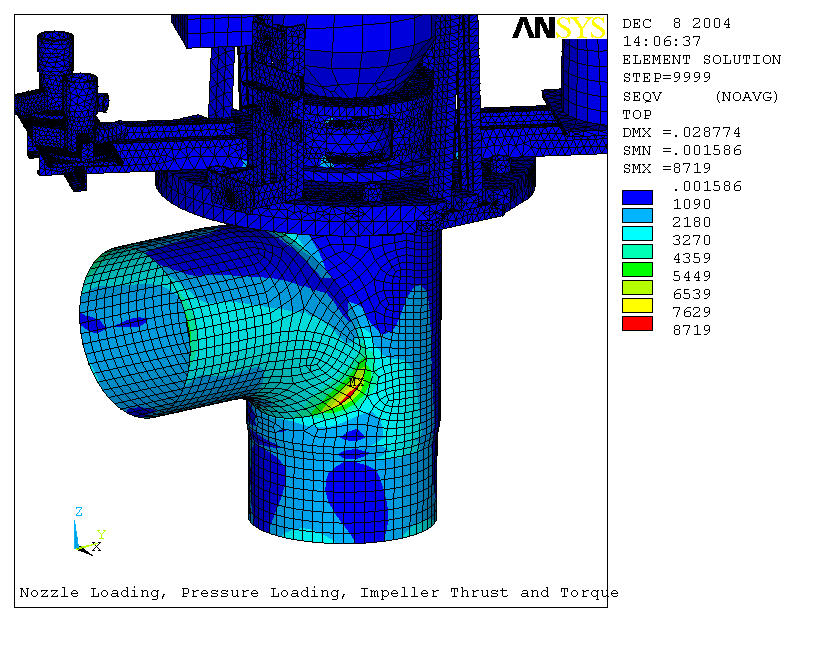
Task: Pick the bright green legend swatch
Action: click(x=637, y=269)
